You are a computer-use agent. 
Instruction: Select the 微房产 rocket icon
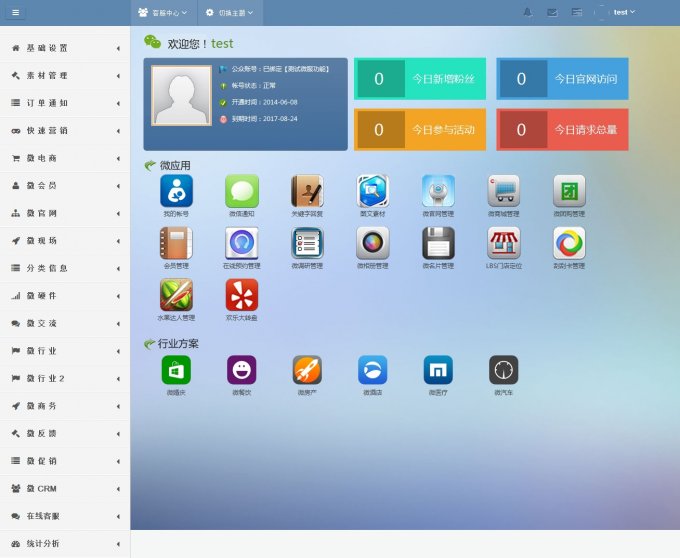click(x=307, y=370)
